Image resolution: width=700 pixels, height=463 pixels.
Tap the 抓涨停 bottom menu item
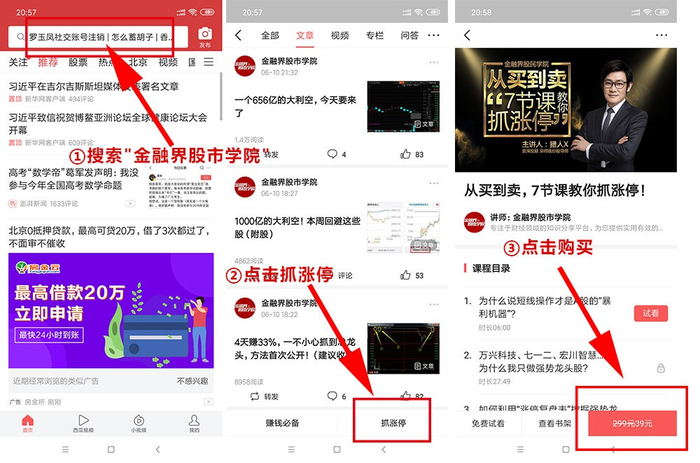pos(393,423)
